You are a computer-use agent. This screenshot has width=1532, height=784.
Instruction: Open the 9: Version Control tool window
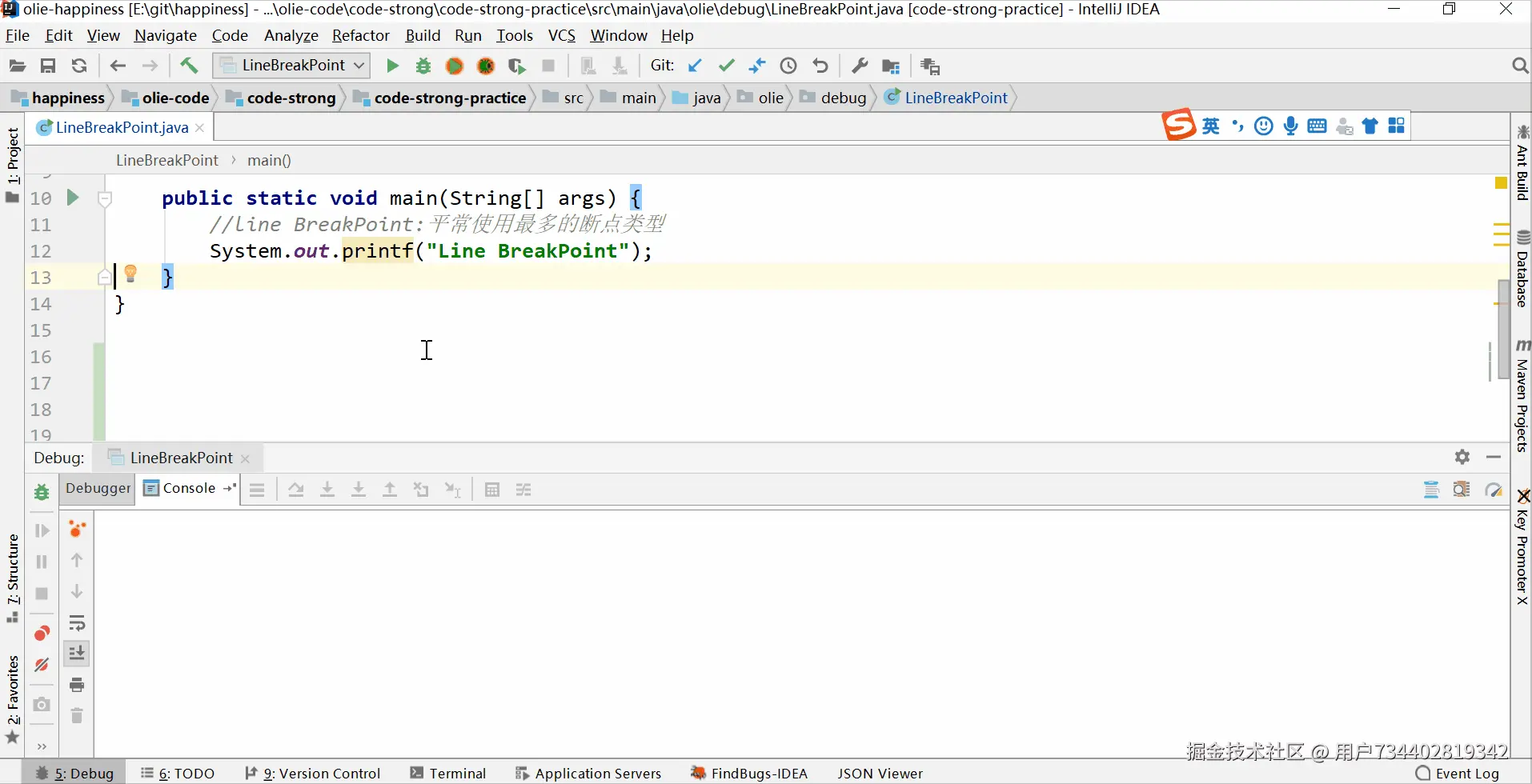[x=313, y=773]
